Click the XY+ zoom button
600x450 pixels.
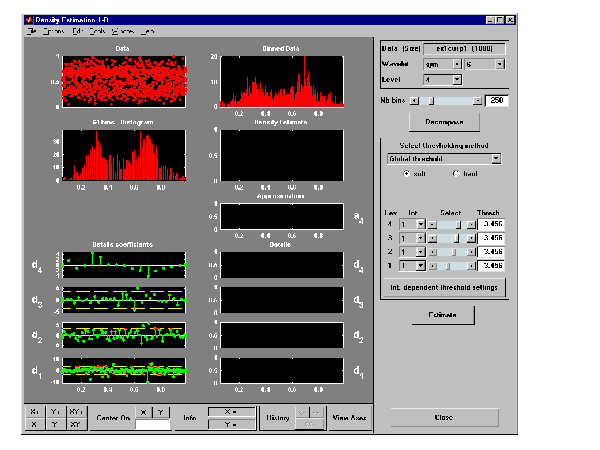coord(77,411)
